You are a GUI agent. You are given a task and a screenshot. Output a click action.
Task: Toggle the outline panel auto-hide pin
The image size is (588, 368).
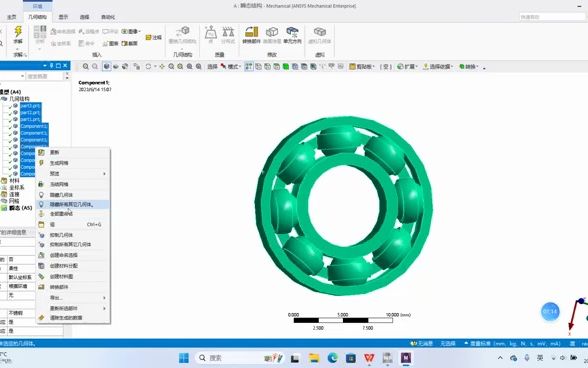[51, 65]
